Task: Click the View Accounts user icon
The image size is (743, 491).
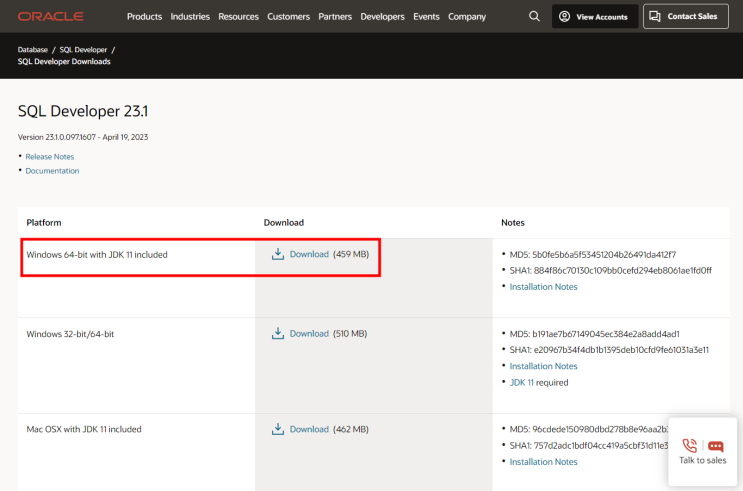Action: click(564, 17)
